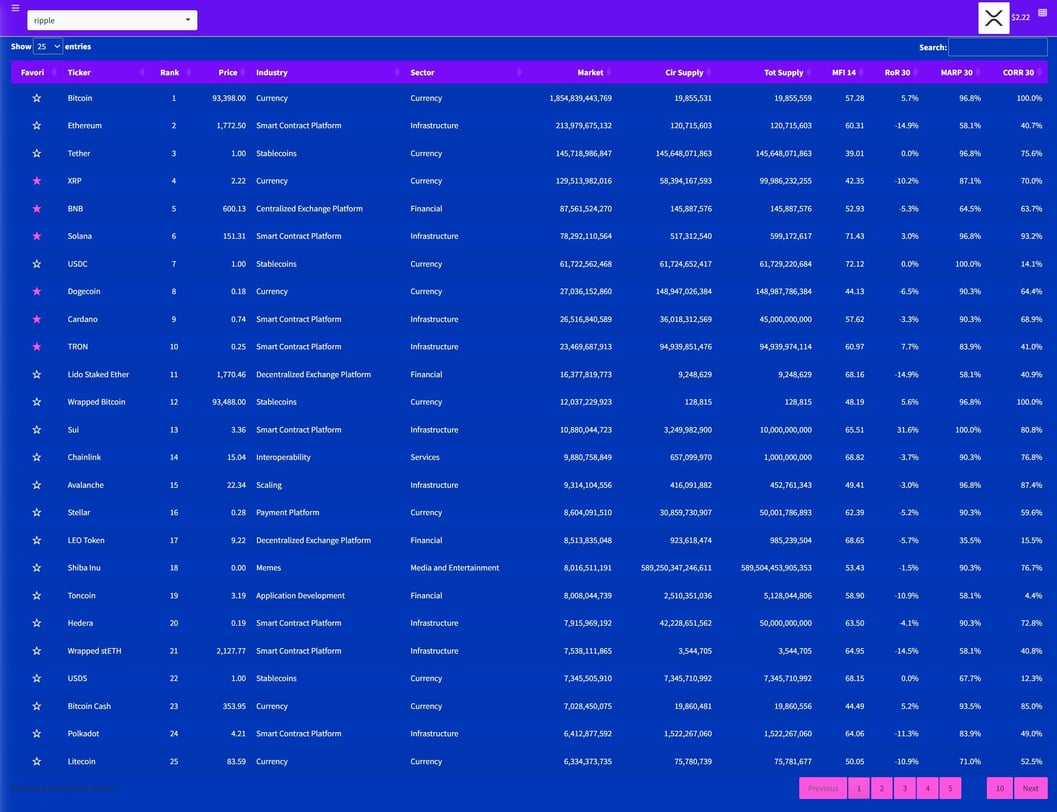Focus the table Search field
The width and height of the screenshot is (1057, 812).
click(x=998, y=47)
